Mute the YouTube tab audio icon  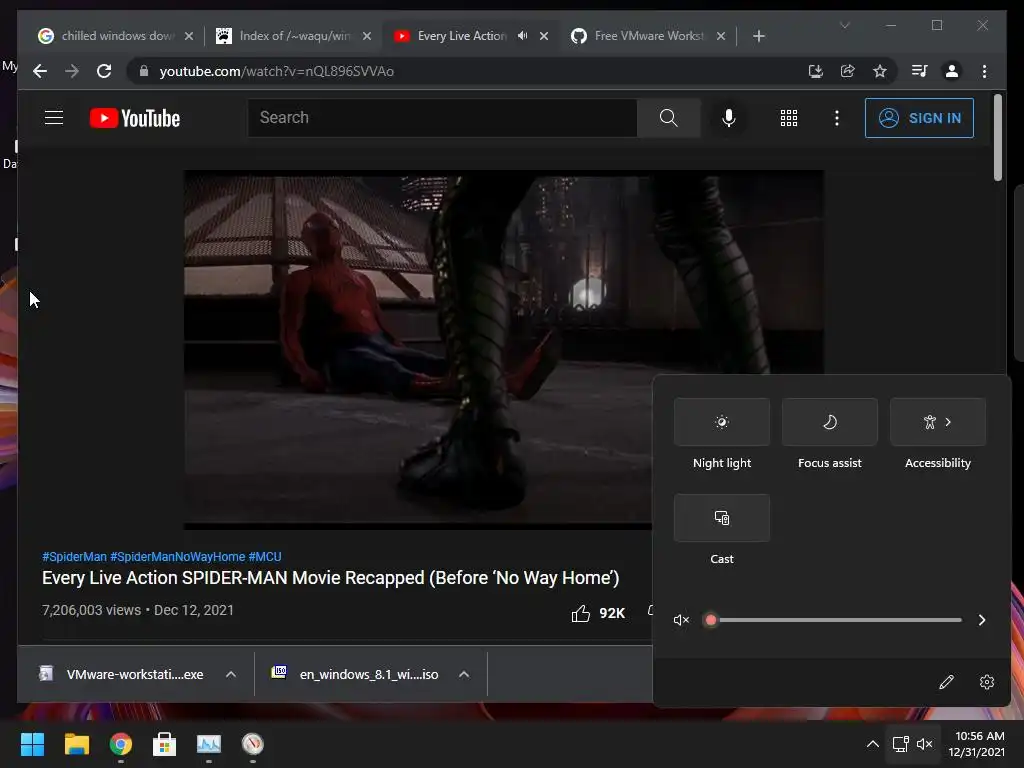(x=522, y=36)
